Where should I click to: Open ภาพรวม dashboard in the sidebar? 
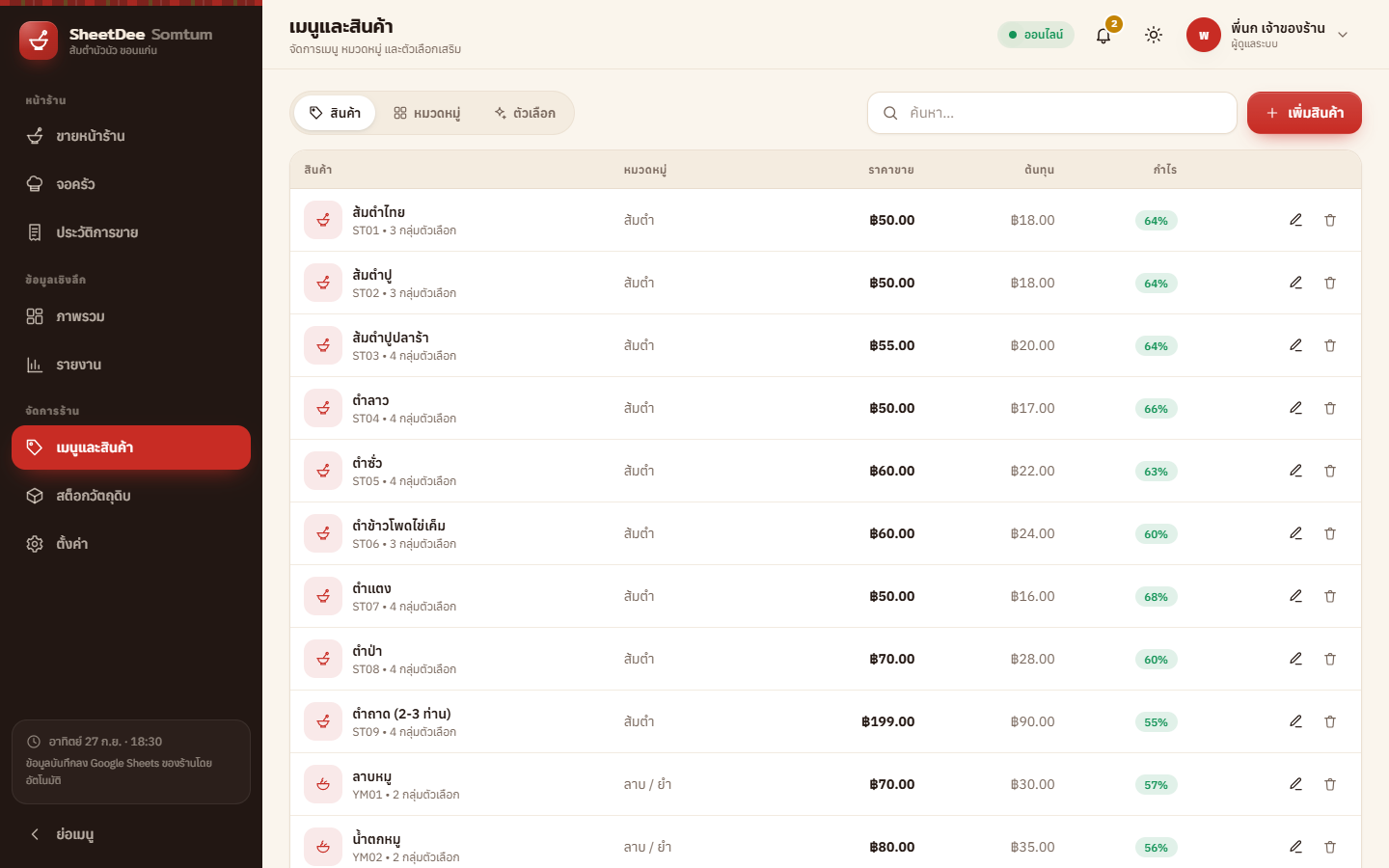click(131, 316)
